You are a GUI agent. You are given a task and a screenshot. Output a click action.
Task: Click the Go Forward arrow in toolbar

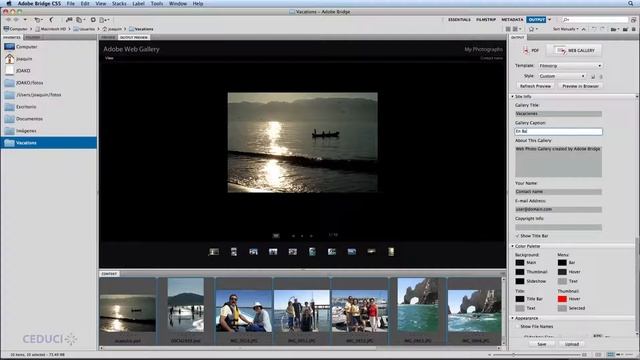16,20
